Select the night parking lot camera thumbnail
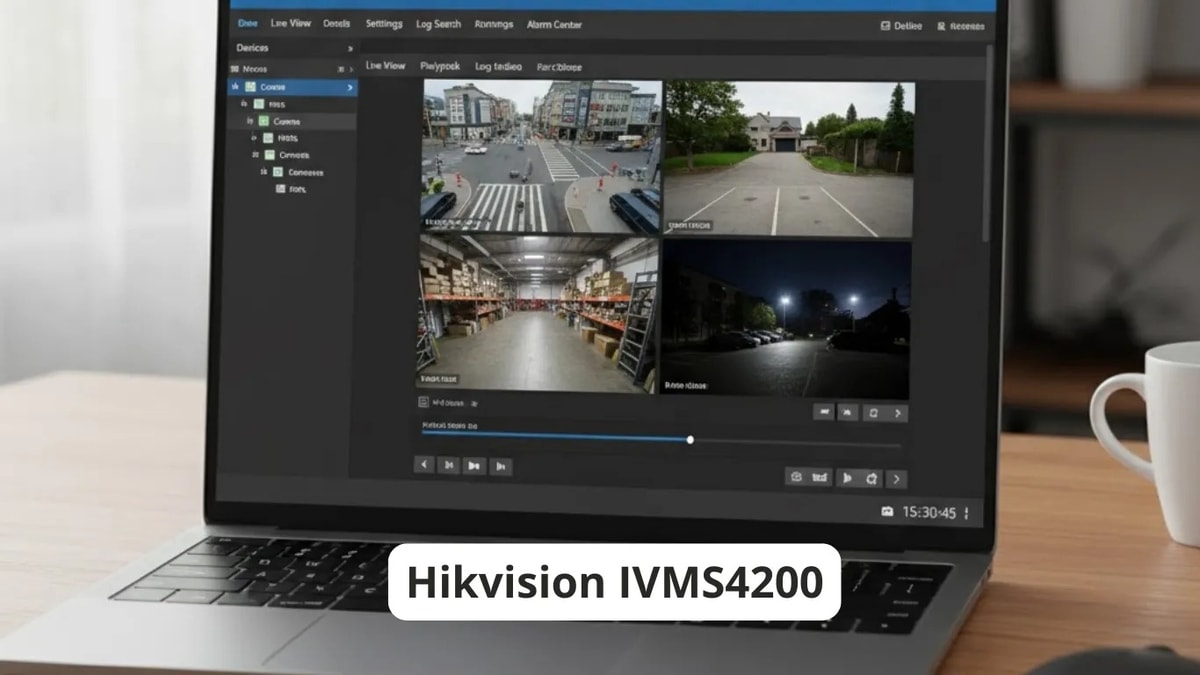 790,315
